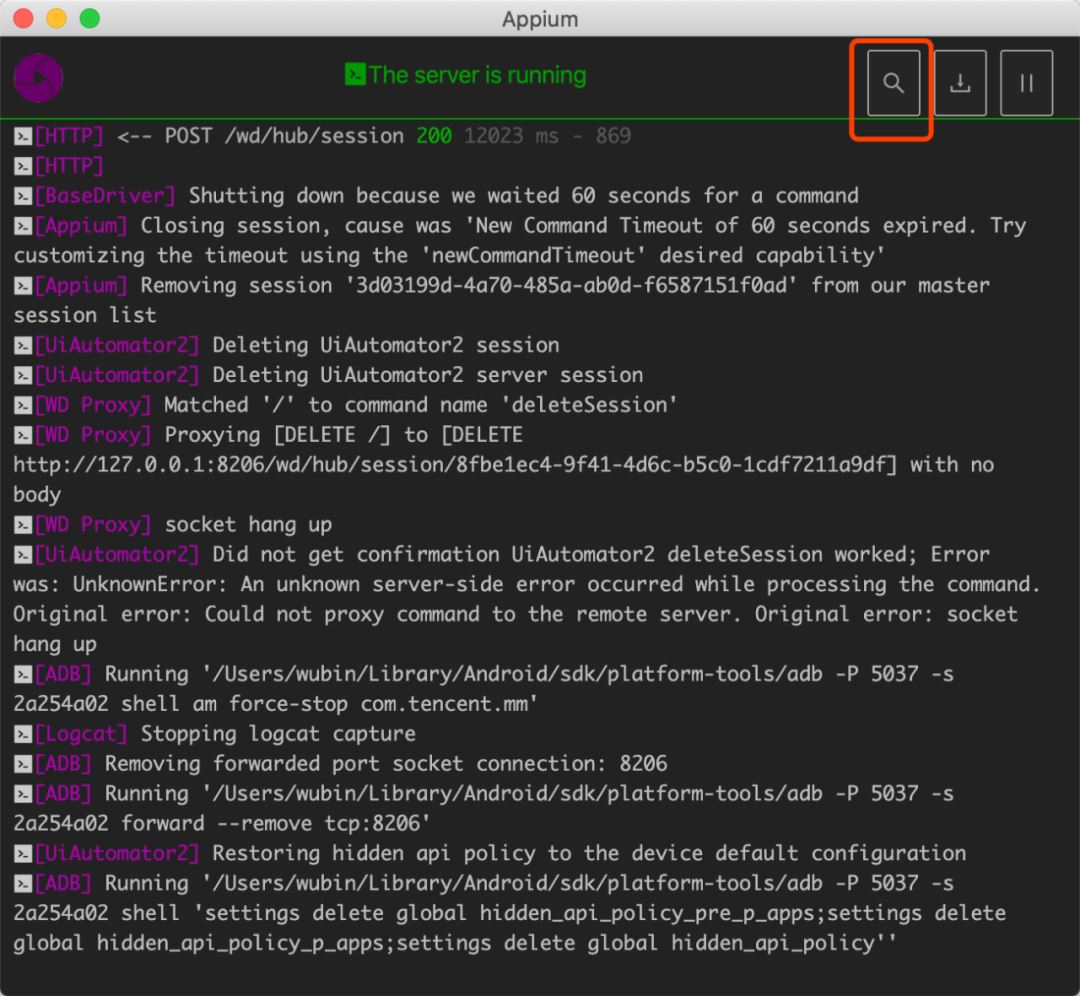This screenshot has width=1080, height=996.
Task: Click the terminal icon beside the [Appium] closing session entry
Action: point(22,225)
